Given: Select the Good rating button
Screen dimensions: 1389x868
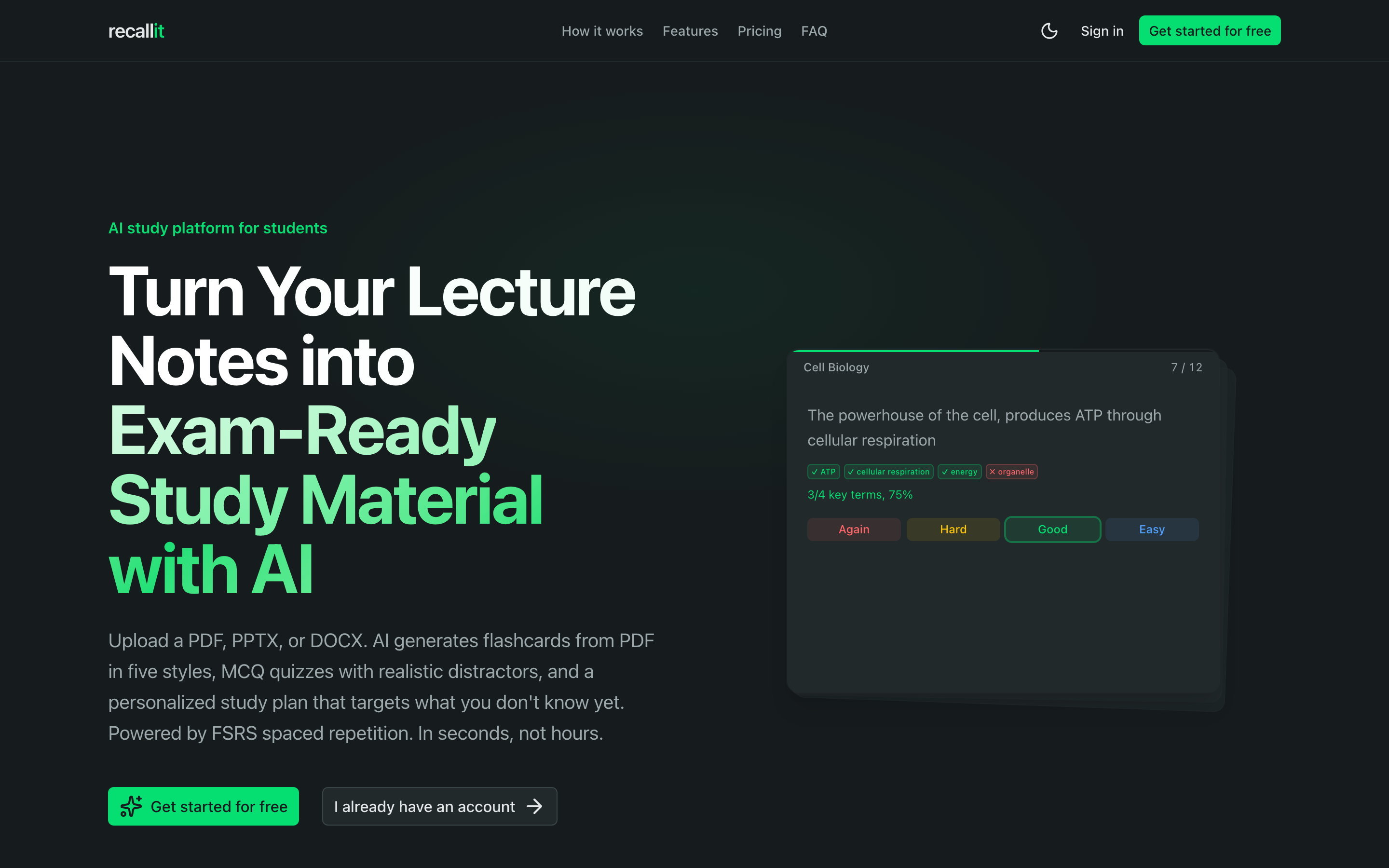Looking at the screenshot, I should point(1052,529).
